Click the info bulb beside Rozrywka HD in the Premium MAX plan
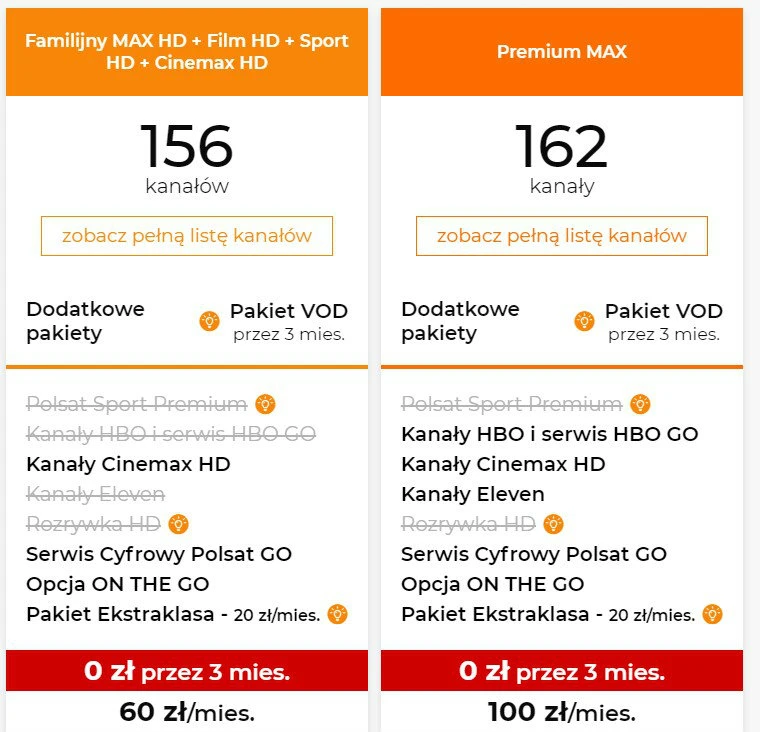 tap(553, 524)
